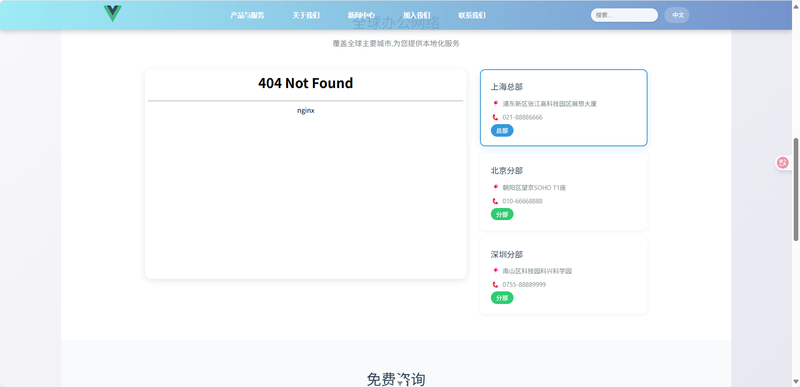The width and height of the screenshot is (800, 387).
Task: Click the scrollbar down arrow
Action: pyautogui.click(x=796, y=381)
